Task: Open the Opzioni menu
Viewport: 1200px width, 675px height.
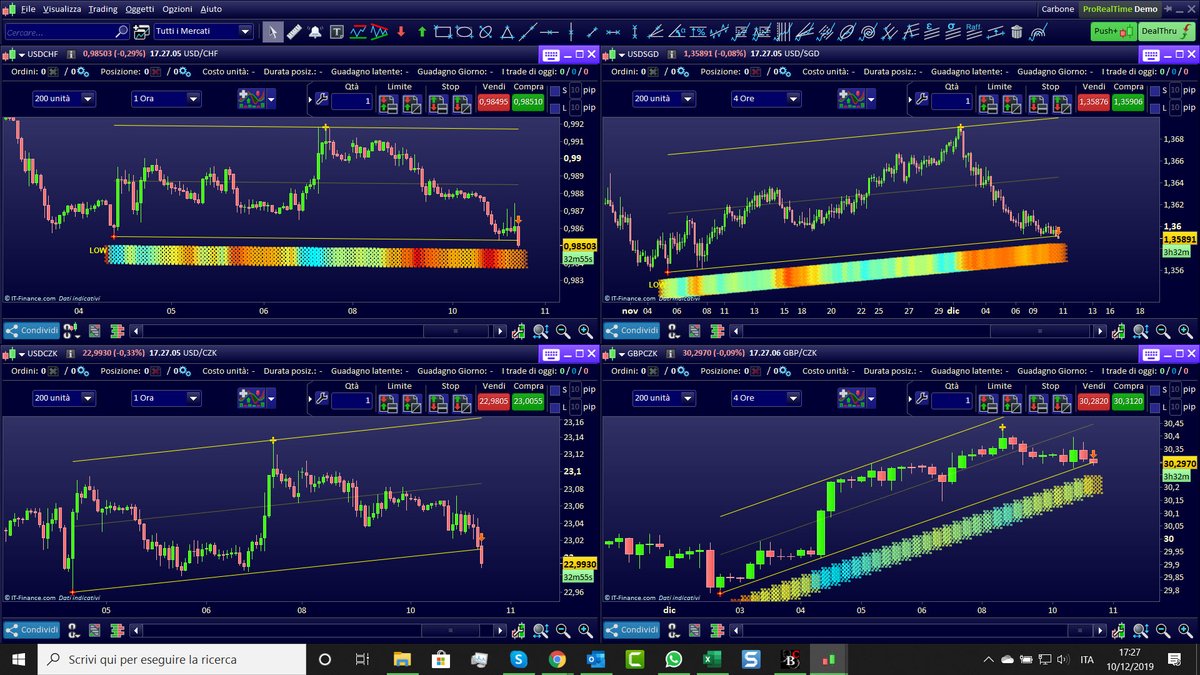Action: point(178,8)
